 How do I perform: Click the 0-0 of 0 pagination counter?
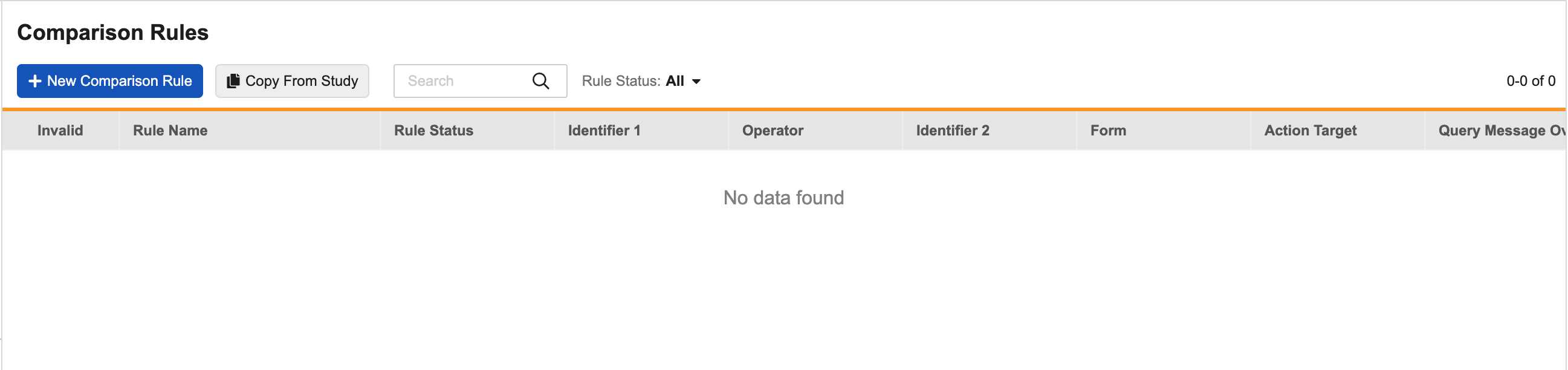[x=1531, y=81]
